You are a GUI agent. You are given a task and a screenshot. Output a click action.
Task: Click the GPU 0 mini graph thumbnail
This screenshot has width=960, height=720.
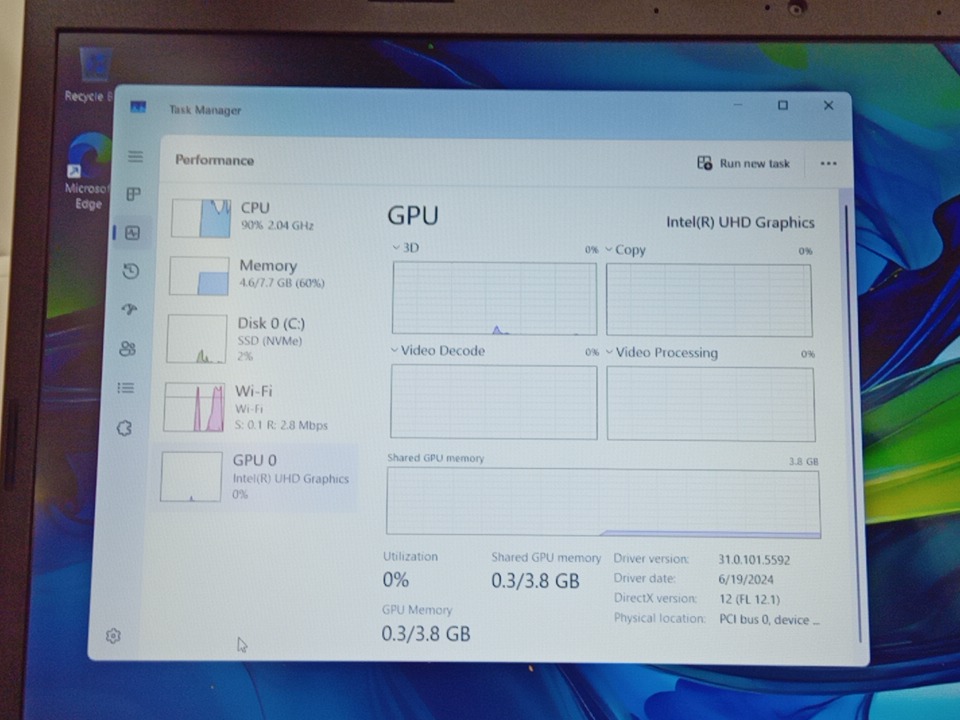coord(191,477)
